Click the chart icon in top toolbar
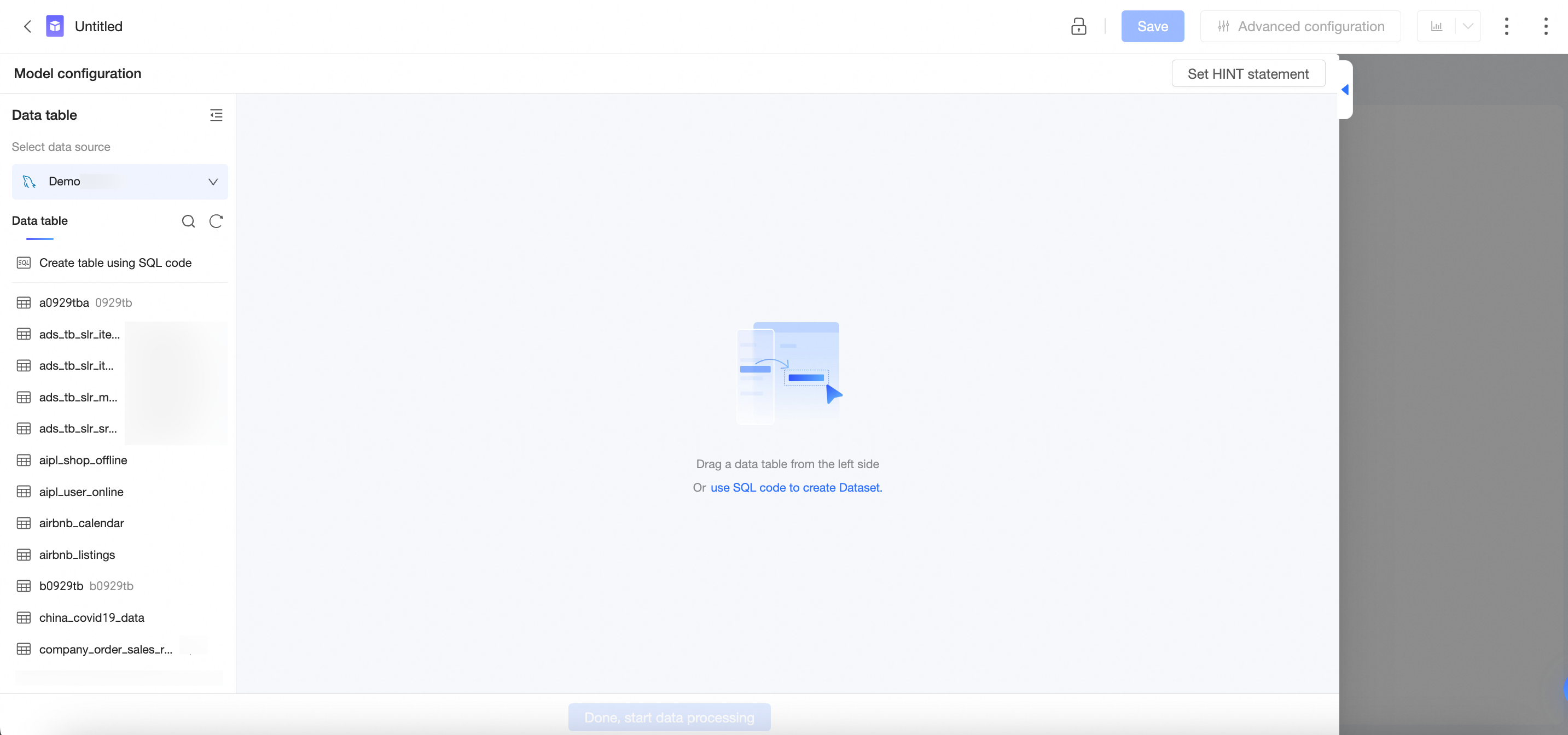The width and height of the screenshot is (1568, 735). click(x=1436, y=26)
